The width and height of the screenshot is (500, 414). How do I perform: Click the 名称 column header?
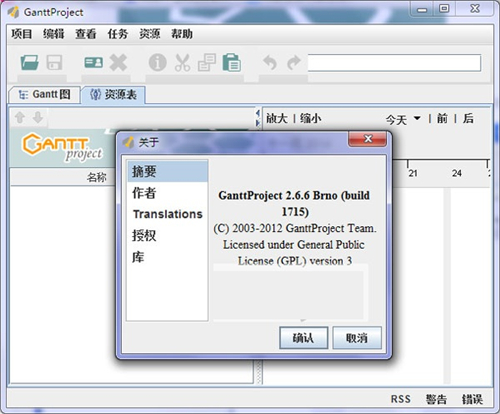click(x=97, y=177)
